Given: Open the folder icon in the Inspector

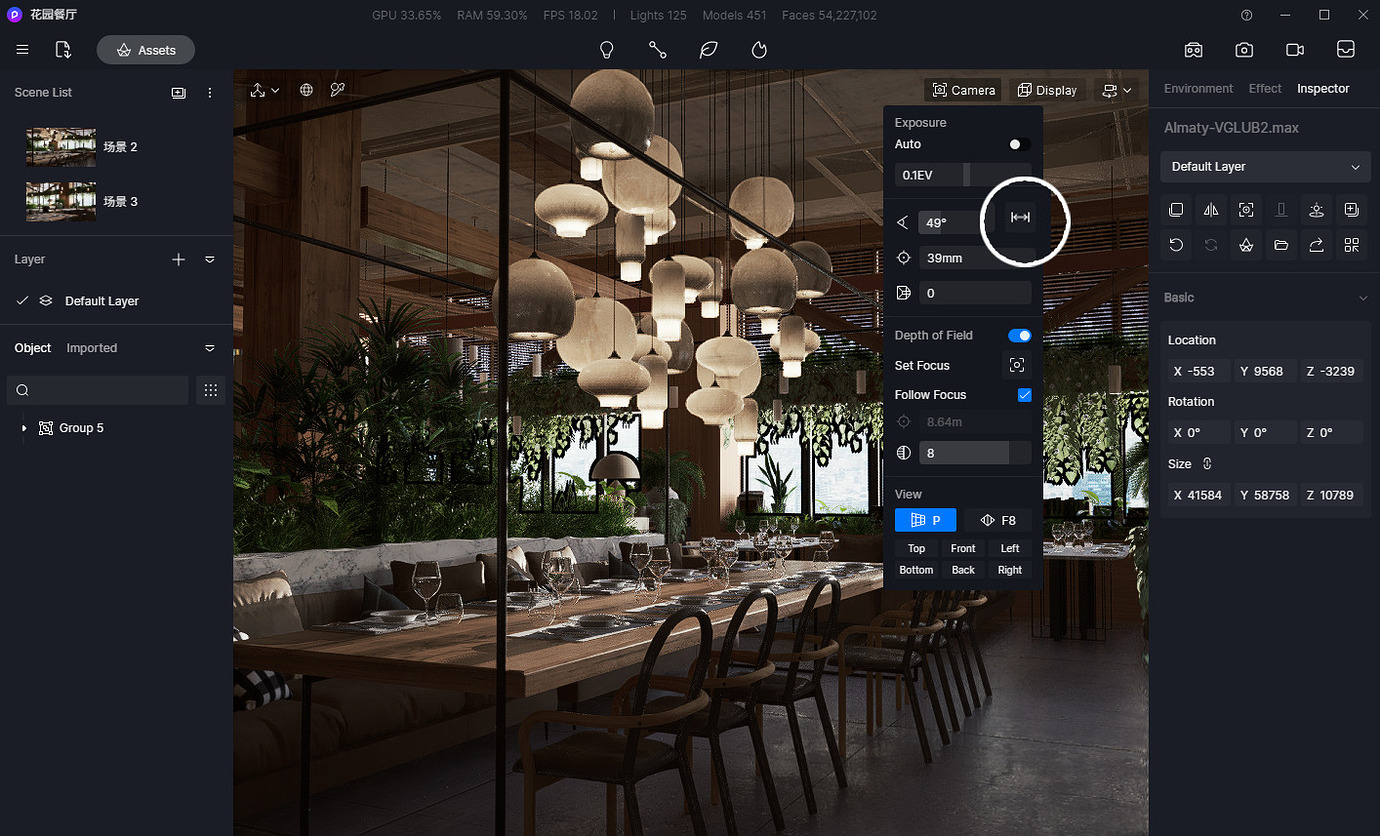Looking at the screenshot, I should click(x=1281, y=244).
